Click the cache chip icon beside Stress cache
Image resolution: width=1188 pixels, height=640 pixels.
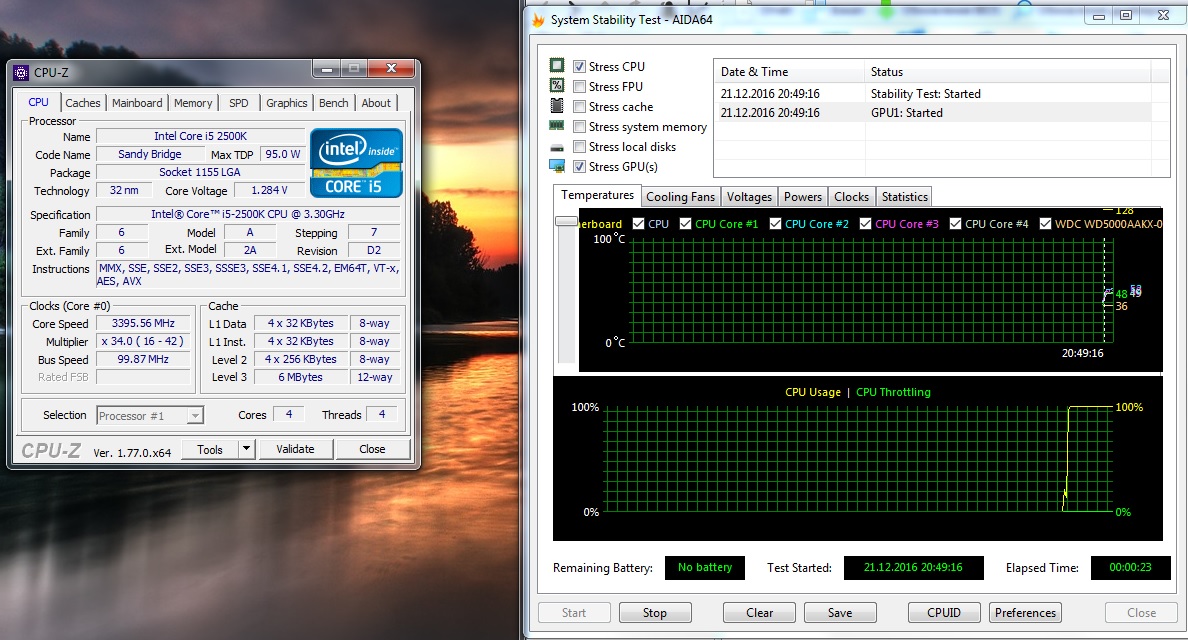(557, 106)
